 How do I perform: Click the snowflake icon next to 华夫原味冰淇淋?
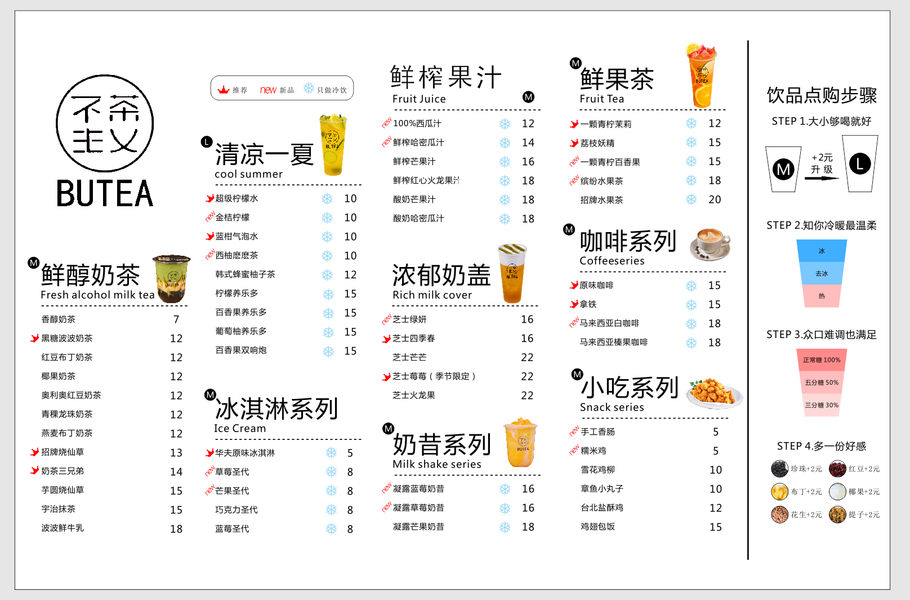click(331, 453)
